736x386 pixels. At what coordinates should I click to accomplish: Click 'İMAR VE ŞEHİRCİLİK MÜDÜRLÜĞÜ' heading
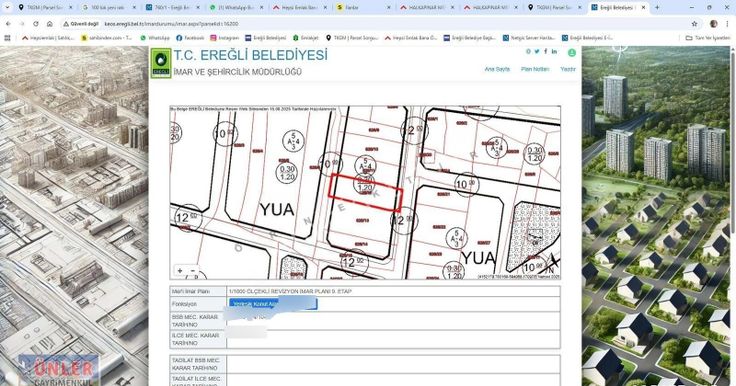(238, 72)
